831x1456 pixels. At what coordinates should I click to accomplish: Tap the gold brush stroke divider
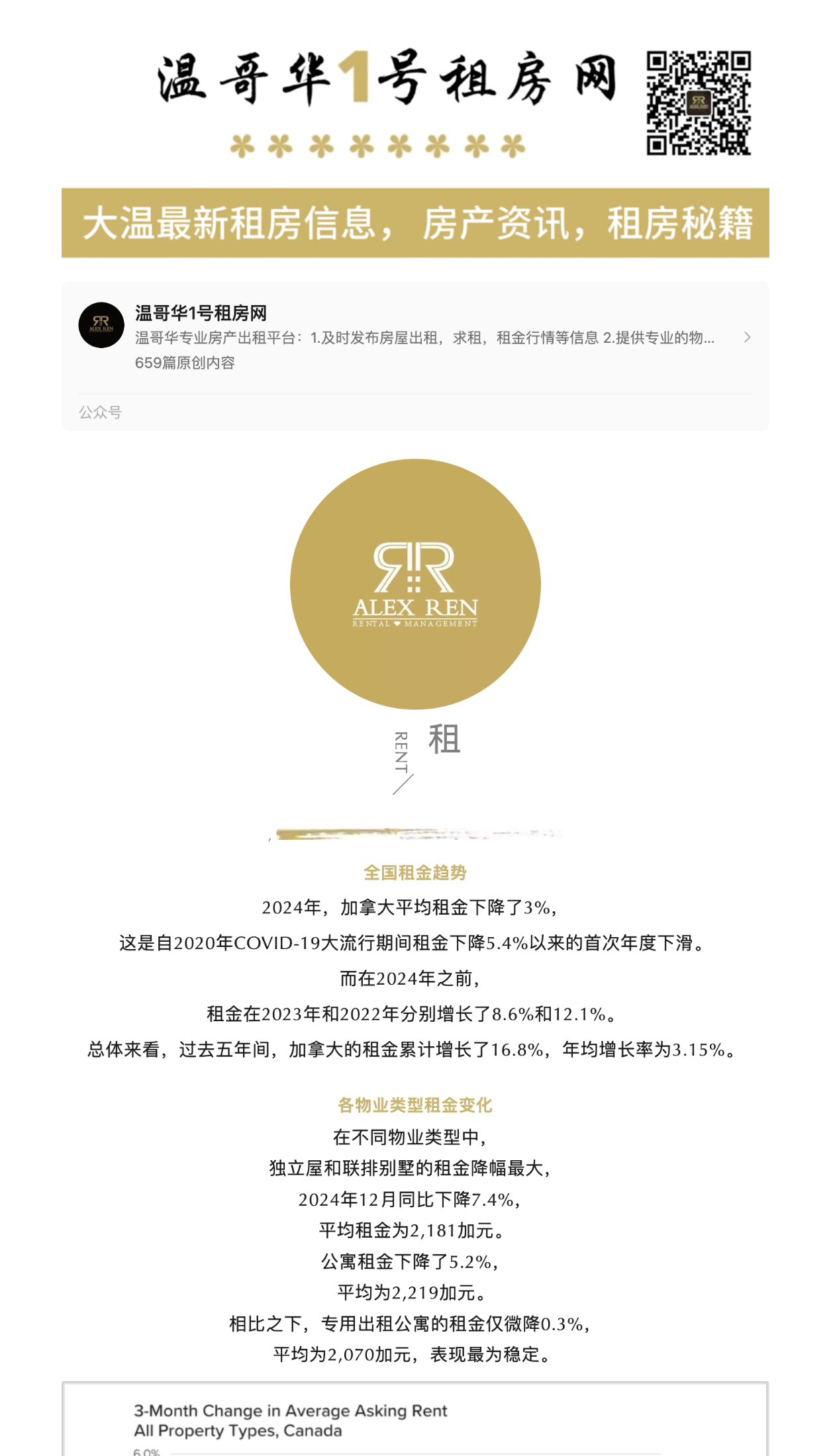point(417,834)
